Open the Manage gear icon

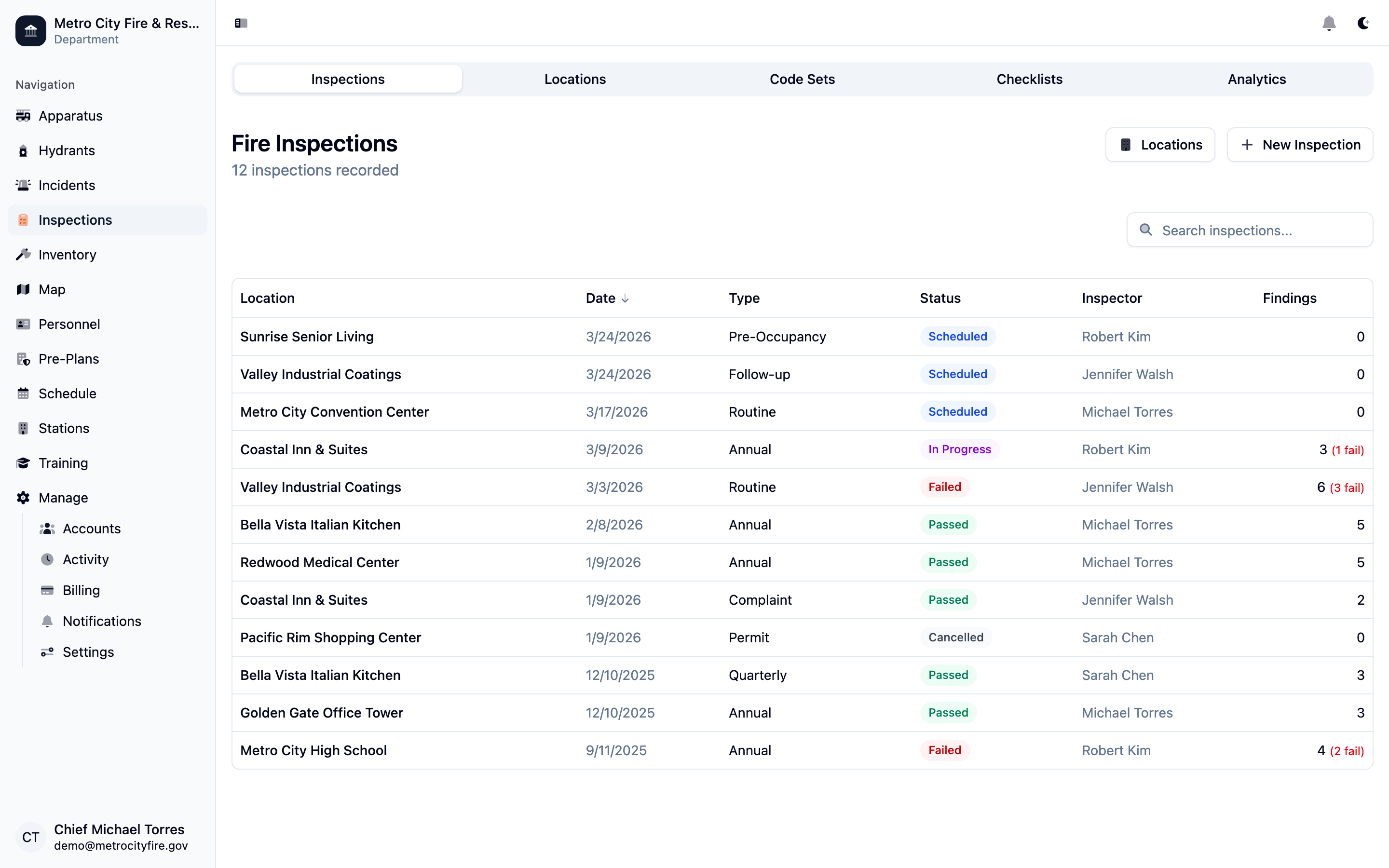(x=23, y=498)
